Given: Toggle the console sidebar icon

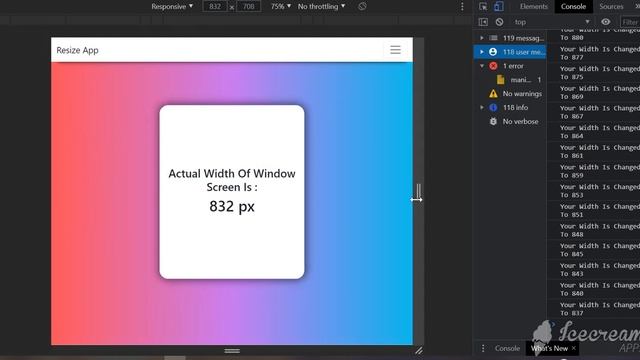Looking at the screenshot, I should point(483,22).
